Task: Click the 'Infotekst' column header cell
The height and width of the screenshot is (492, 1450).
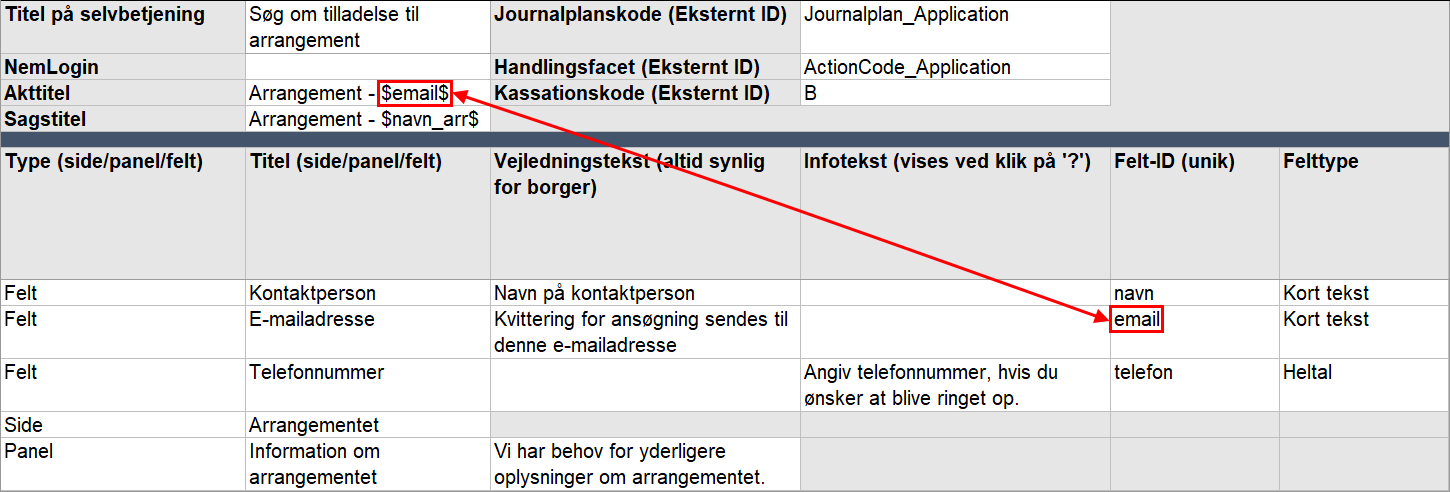Action: tap(954, 213)
